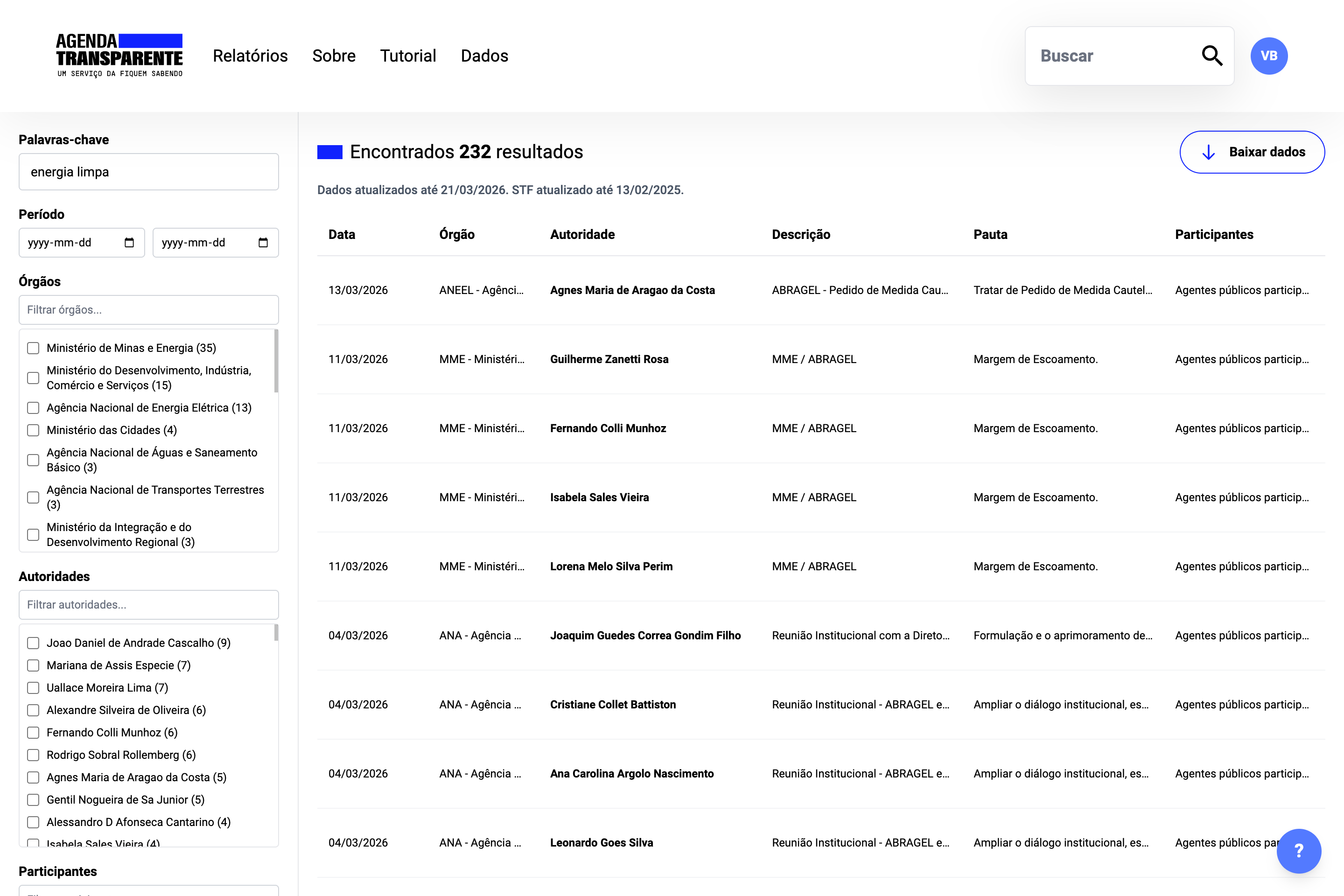Viewport: 1344px width, 896px height.
Task: Open the start date calendar picker icon
Action: tap(129, 243)
